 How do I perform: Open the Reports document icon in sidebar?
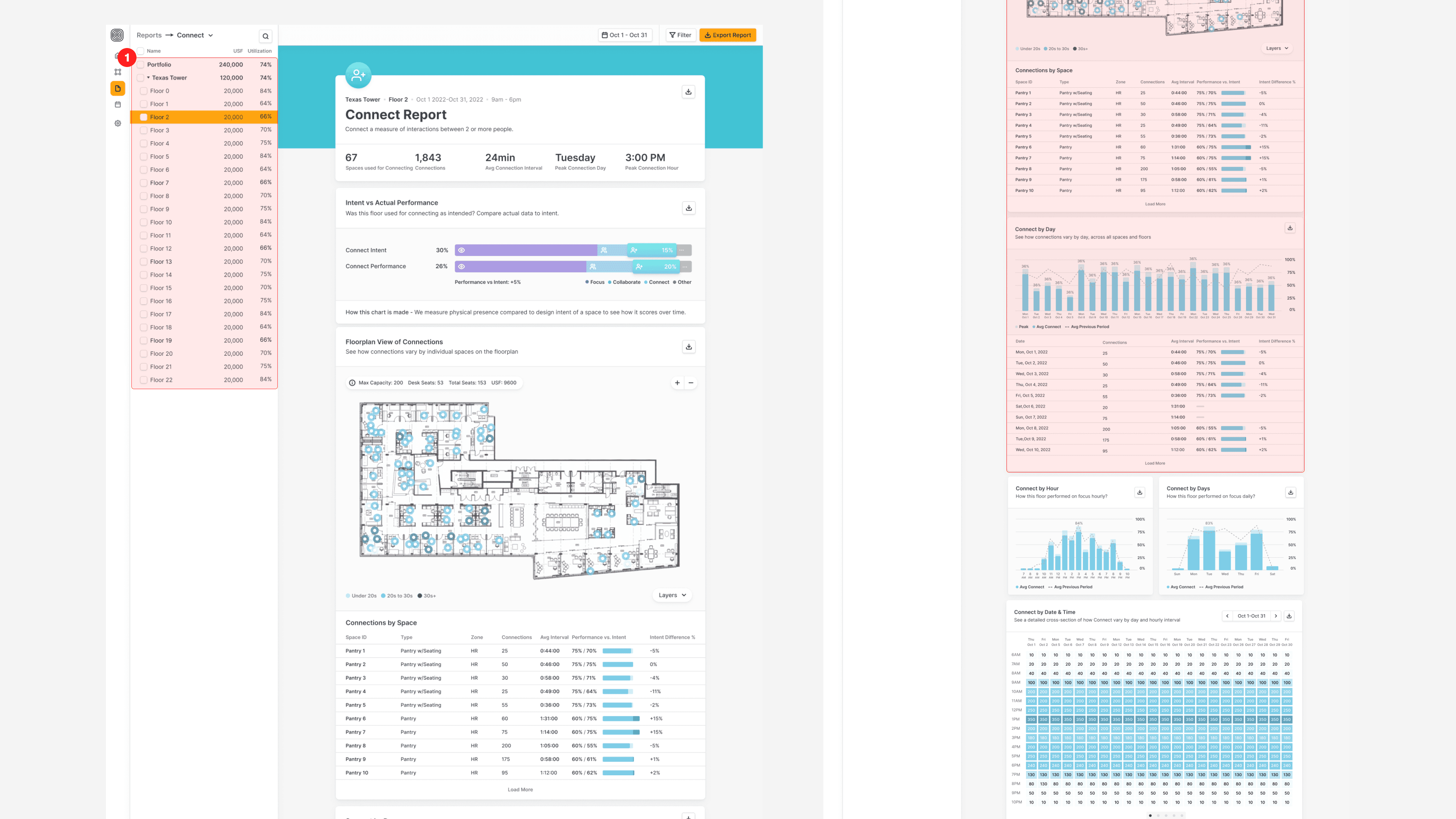(118, 88)
